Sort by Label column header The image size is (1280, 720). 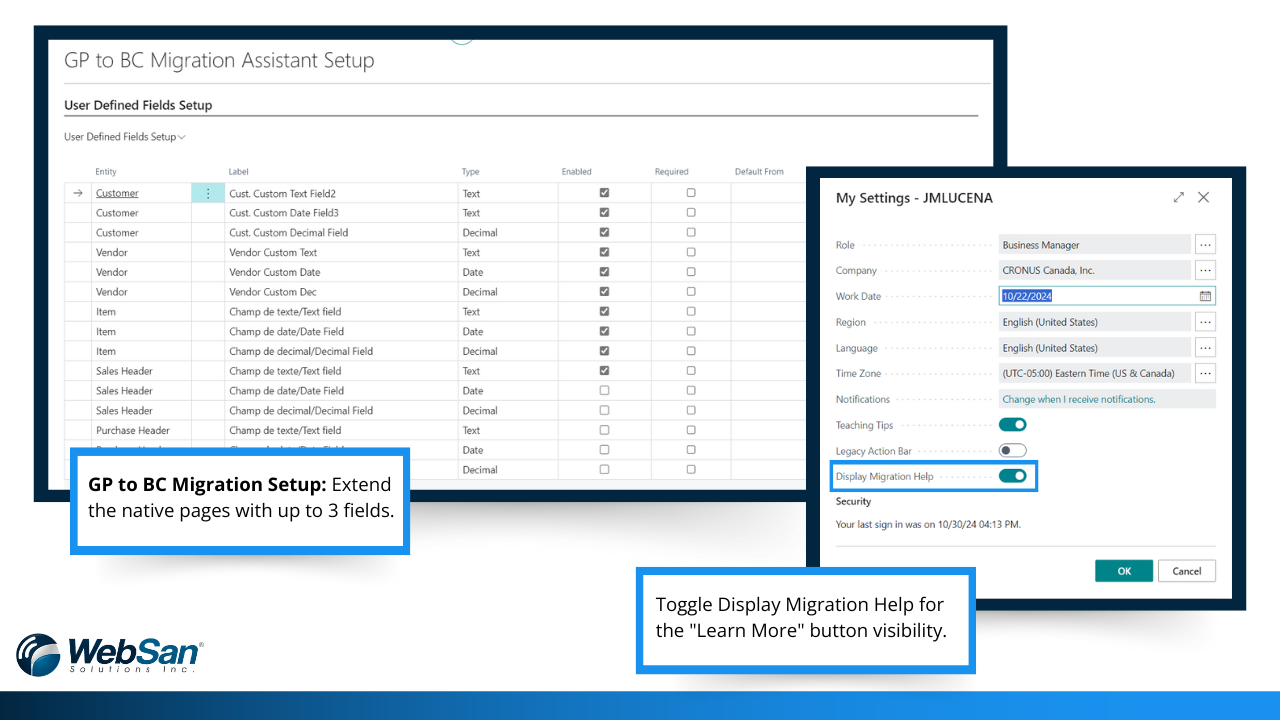coord(239,172)
